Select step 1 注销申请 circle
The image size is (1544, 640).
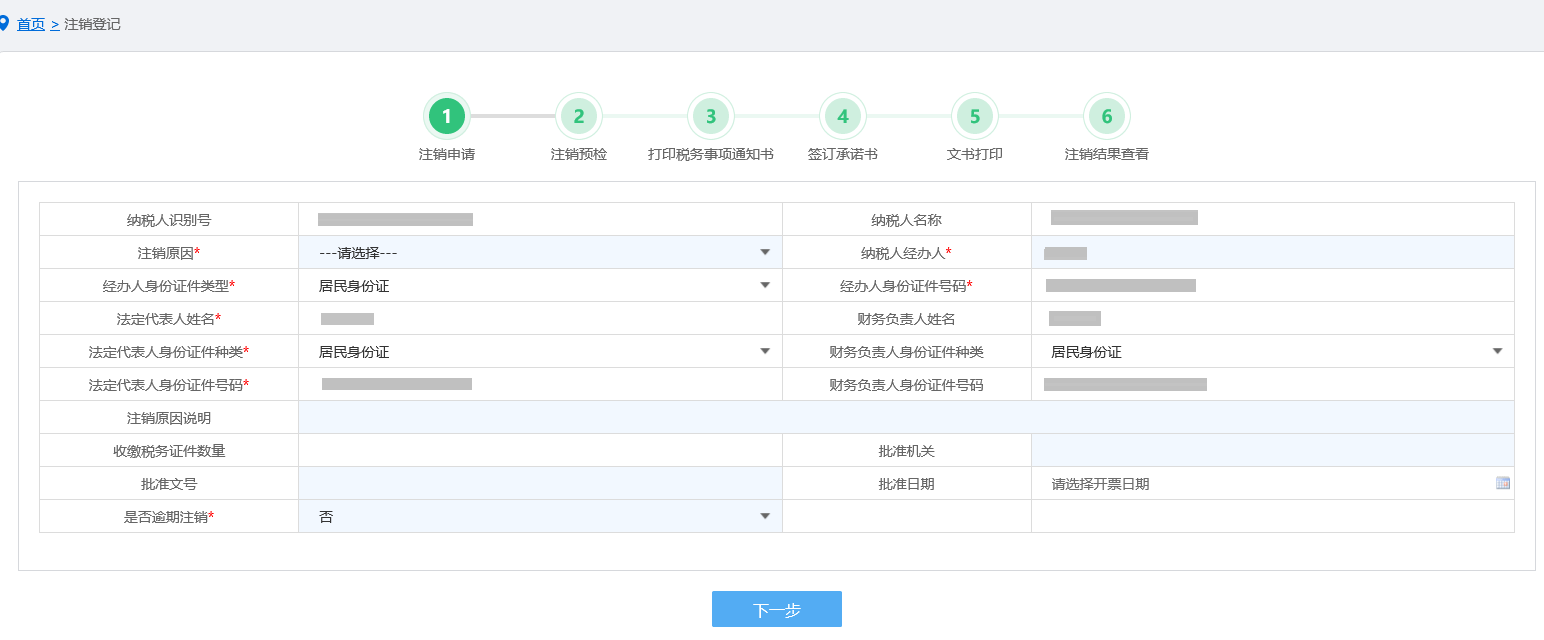tap(446, 117)
